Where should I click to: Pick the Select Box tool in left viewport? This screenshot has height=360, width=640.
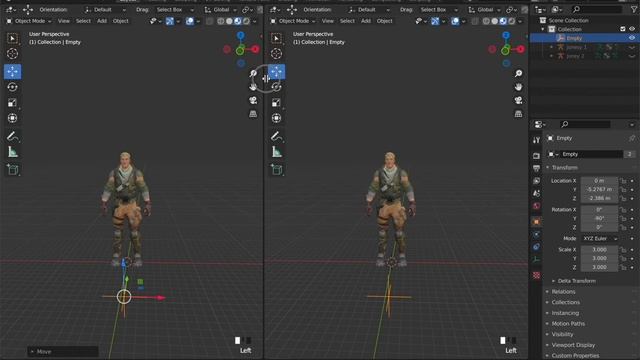coord(13,38)
